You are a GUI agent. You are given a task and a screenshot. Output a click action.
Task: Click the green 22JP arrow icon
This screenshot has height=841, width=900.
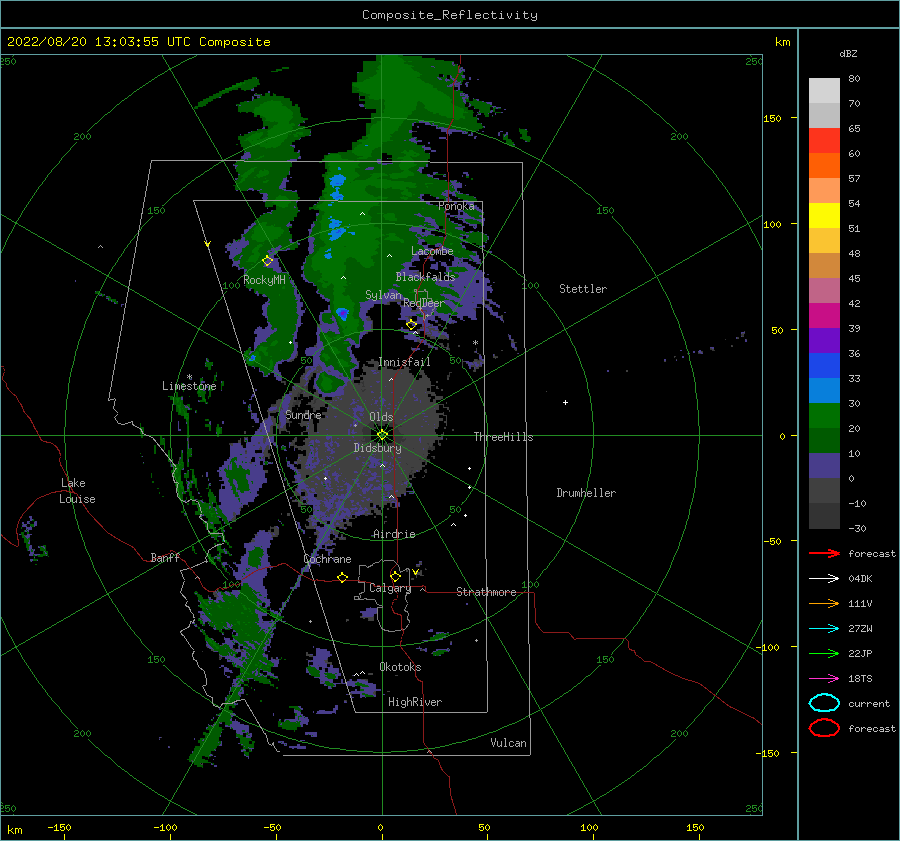(x=824, y=653)
